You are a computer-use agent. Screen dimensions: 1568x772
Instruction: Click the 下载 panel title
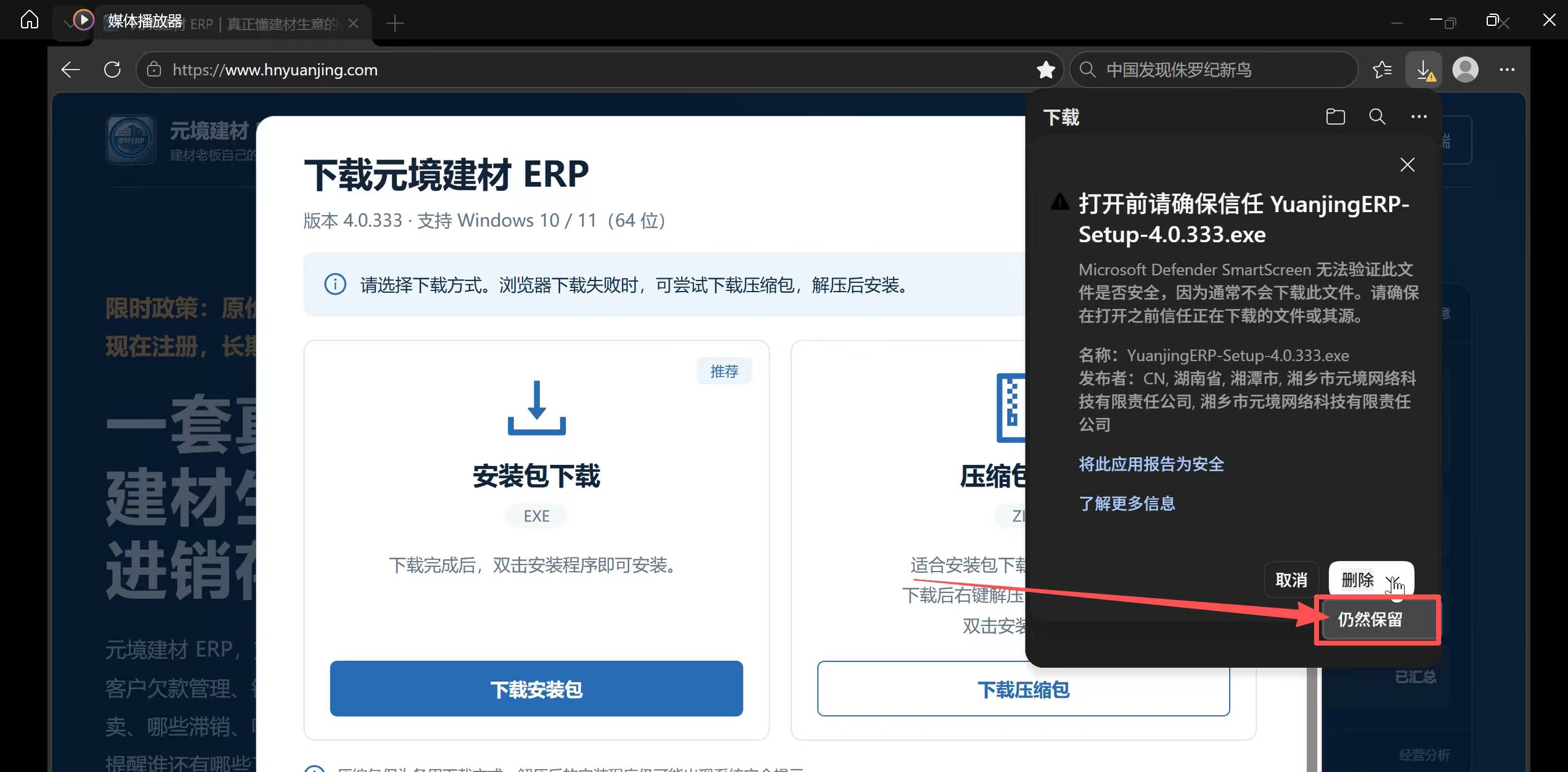coord(1061,117)
